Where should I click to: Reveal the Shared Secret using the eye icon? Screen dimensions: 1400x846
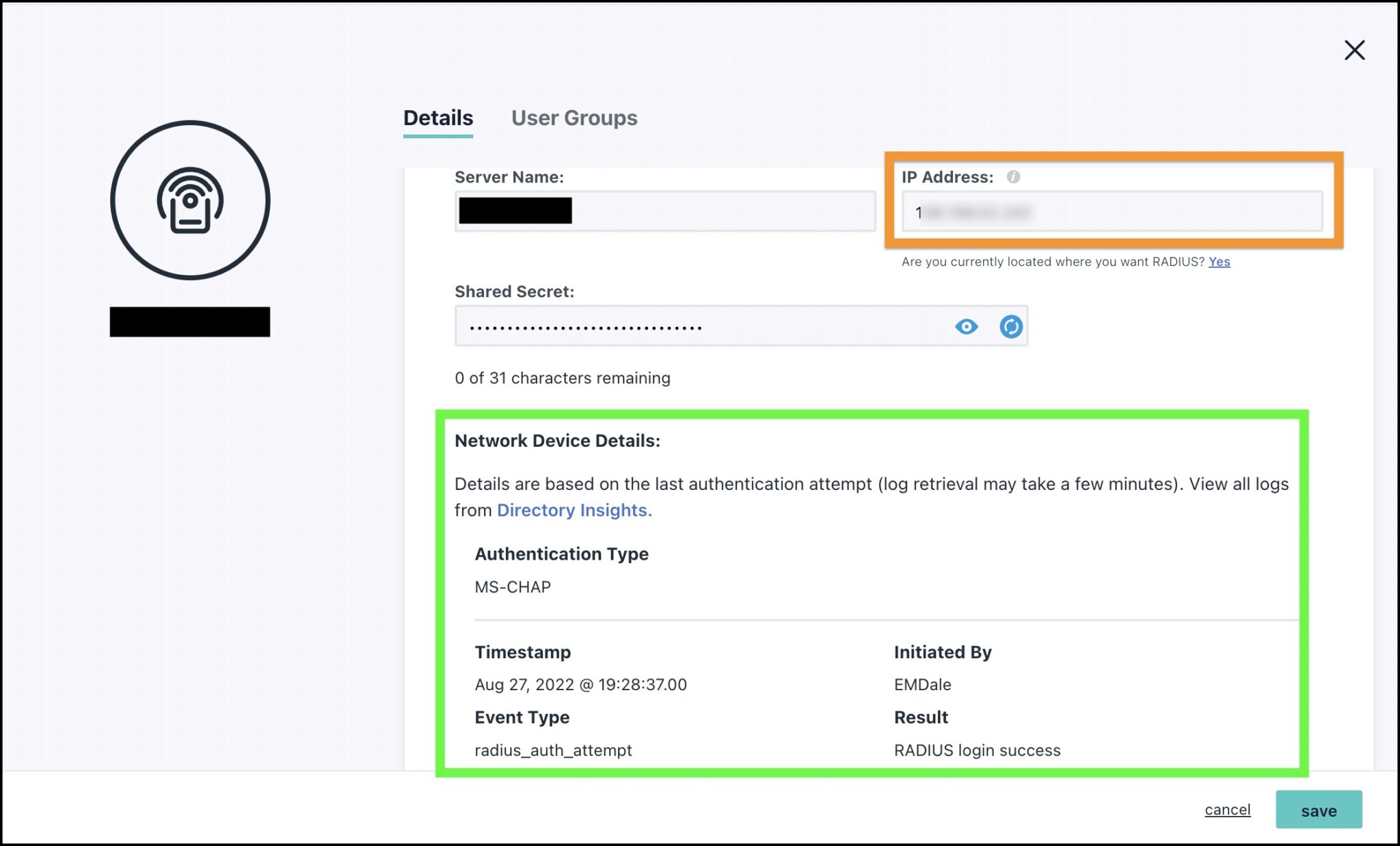pos(966,327)
